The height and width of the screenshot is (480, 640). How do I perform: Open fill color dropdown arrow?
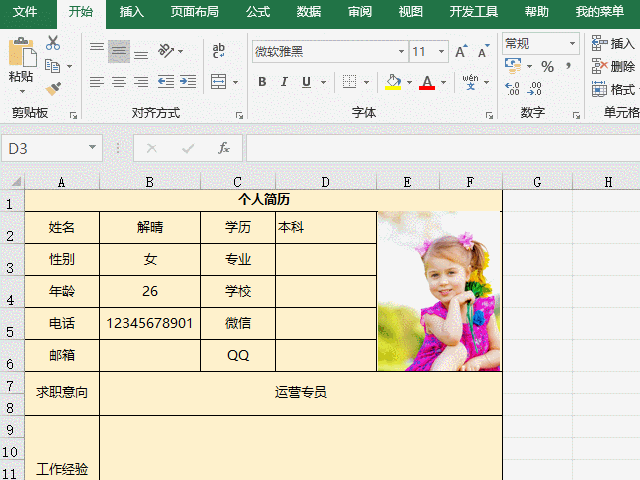409,82
